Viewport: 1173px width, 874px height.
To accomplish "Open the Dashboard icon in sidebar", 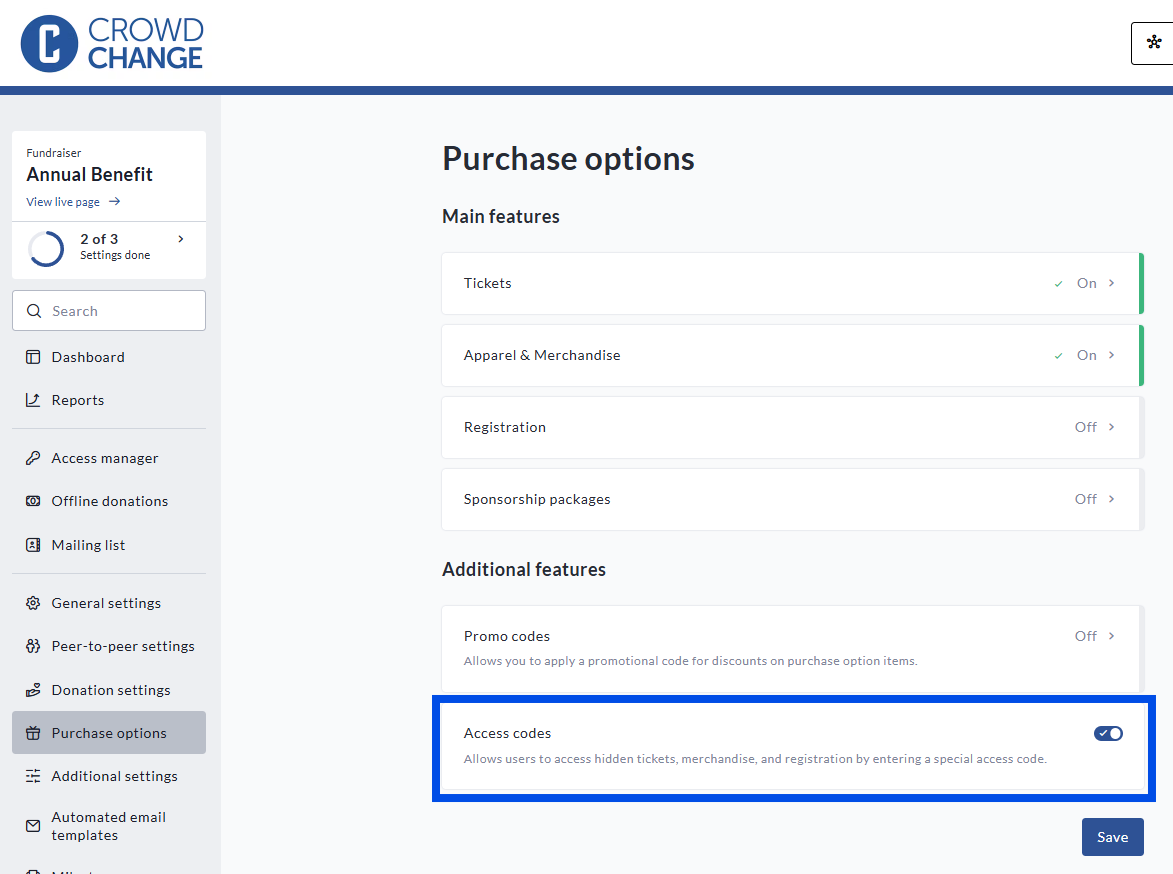I will pos(33,357).
